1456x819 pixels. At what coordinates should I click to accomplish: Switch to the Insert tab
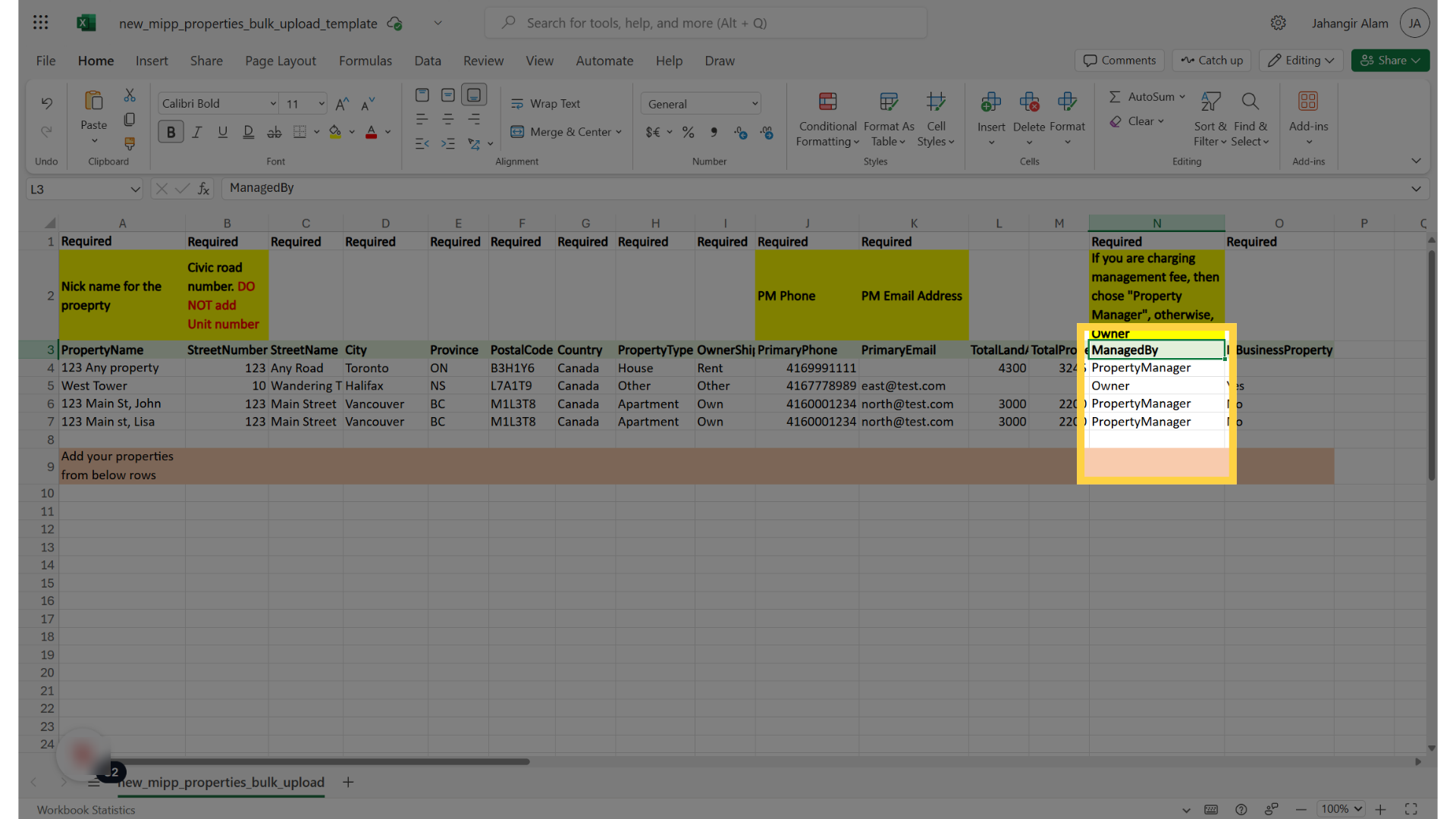152,61
